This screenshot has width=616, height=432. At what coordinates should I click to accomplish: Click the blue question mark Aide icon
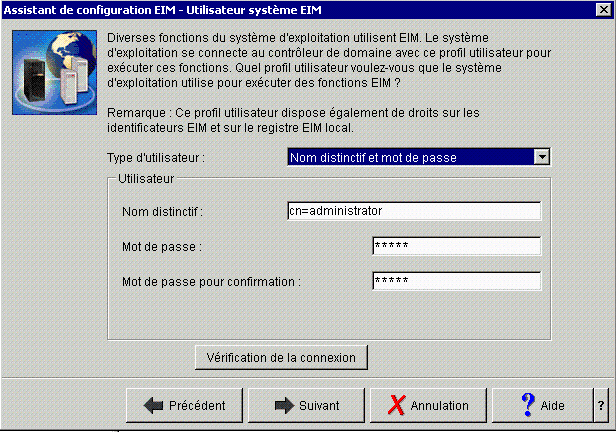528,405
